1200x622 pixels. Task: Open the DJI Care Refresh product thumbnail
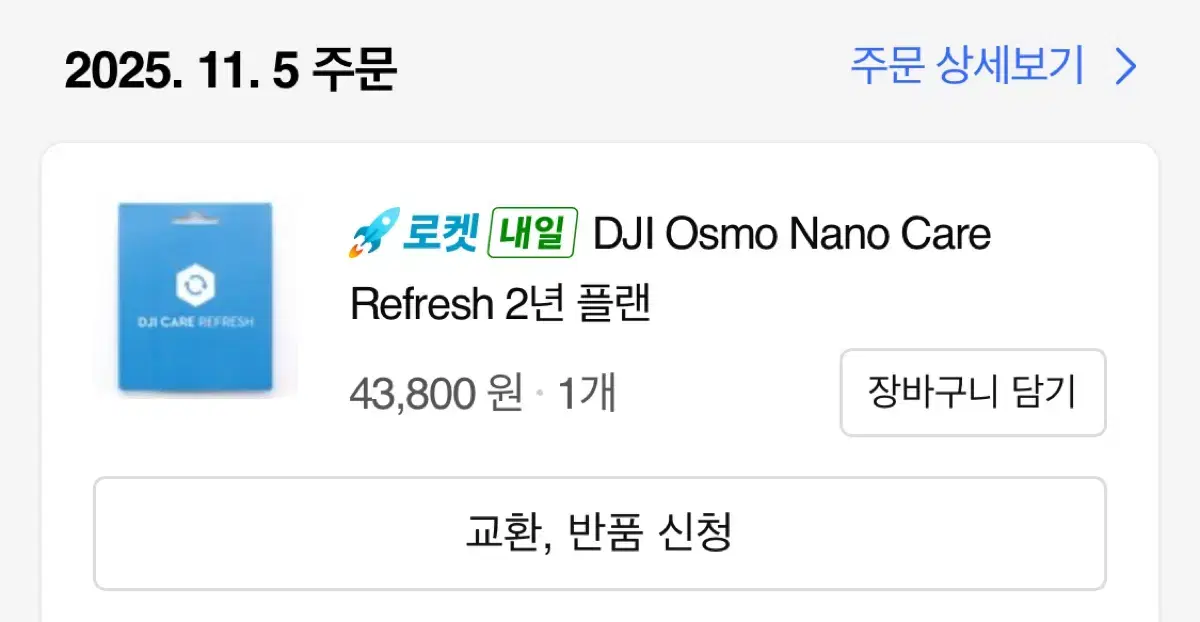point(195,297)
